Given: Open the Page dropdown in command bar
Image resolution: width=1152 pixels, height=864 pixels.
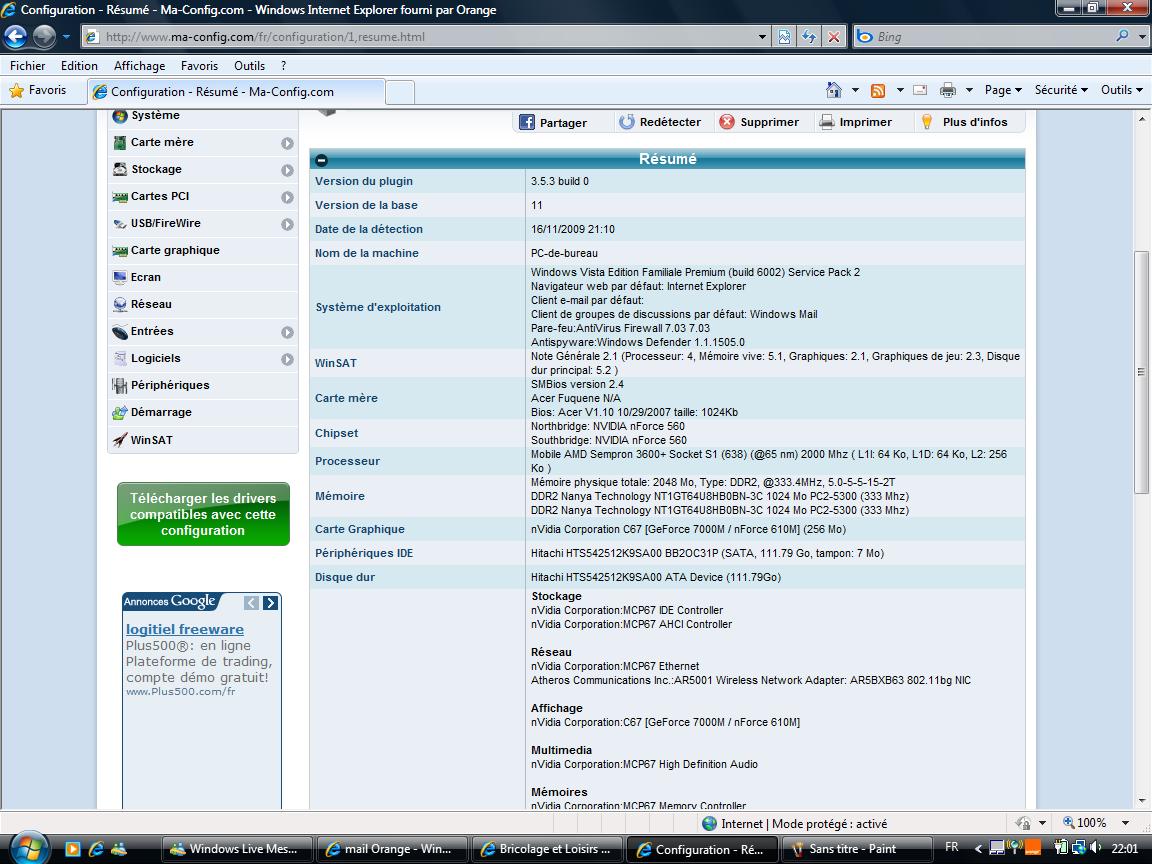Looking at the screenshot, I should (1003, 90).
